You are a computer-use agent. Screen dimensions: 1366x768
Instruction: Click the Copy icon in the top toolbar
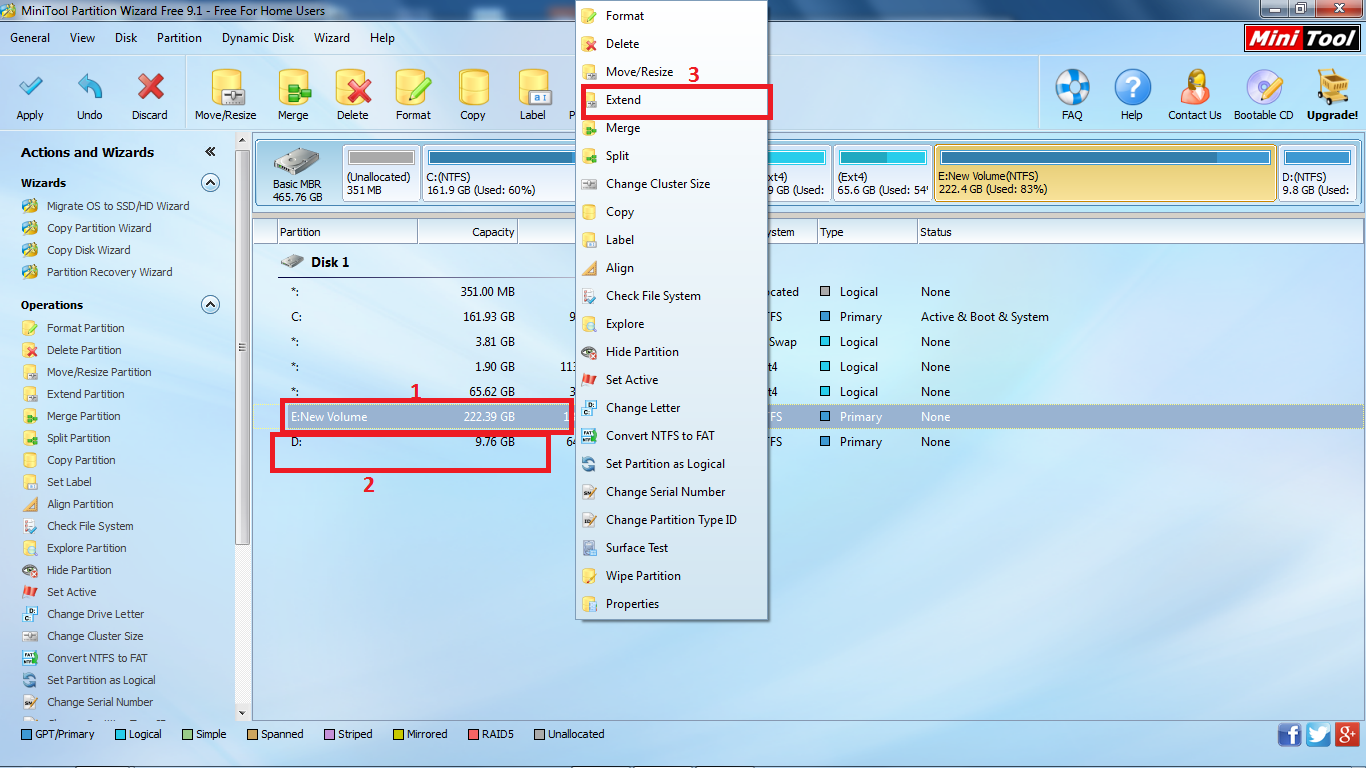[473, 88]
